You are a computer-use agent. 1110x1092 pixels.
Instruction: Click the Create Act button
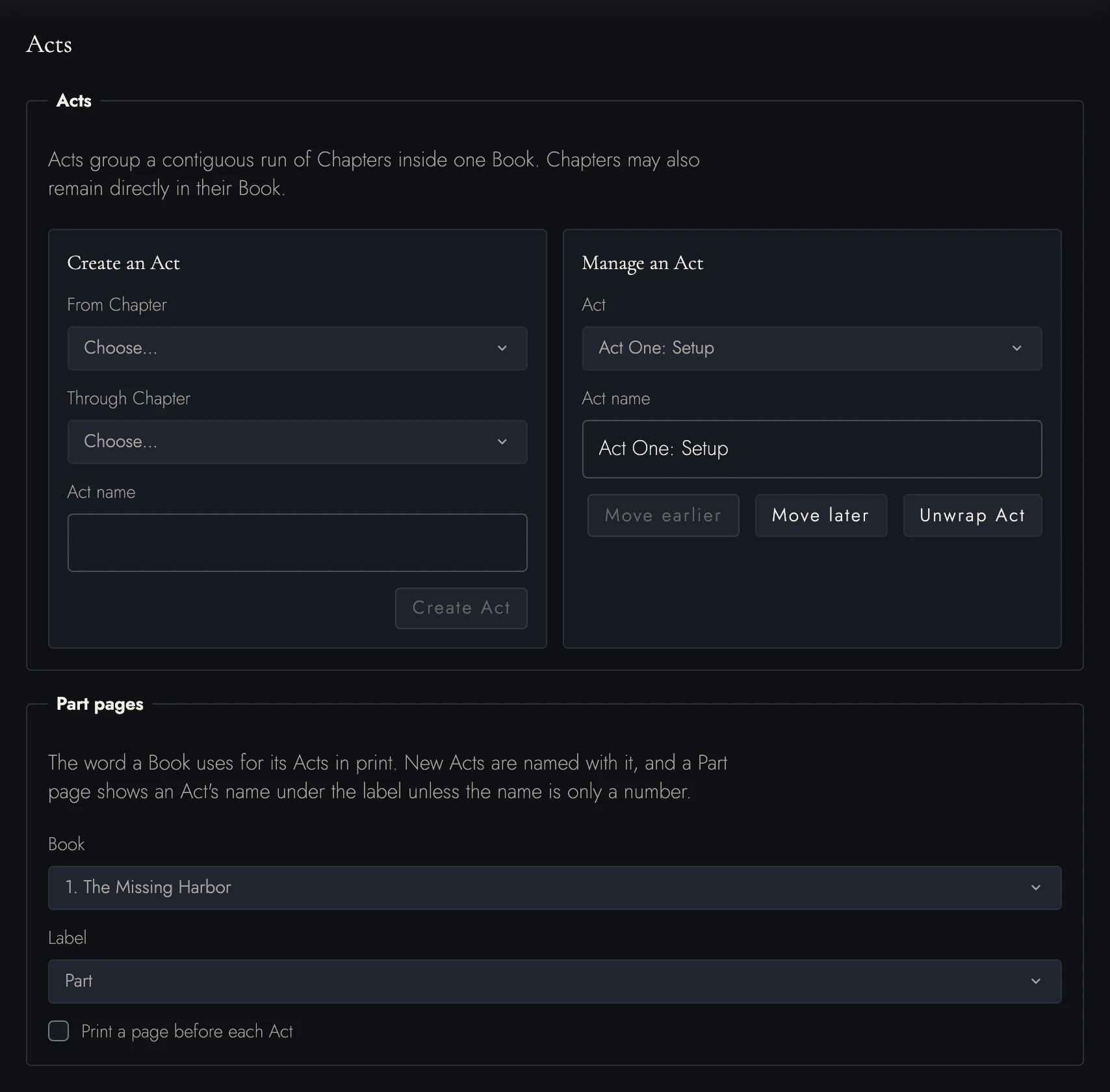click(x=461, y=608)
